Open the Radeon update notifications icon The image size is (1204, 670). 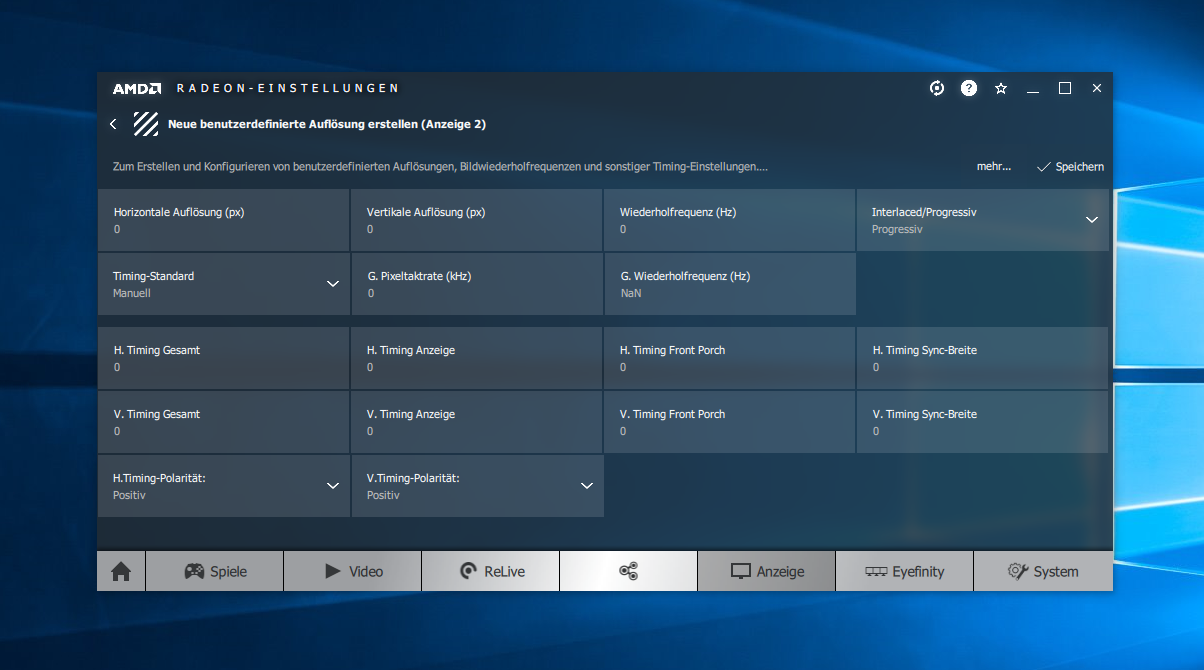[937, 88]
